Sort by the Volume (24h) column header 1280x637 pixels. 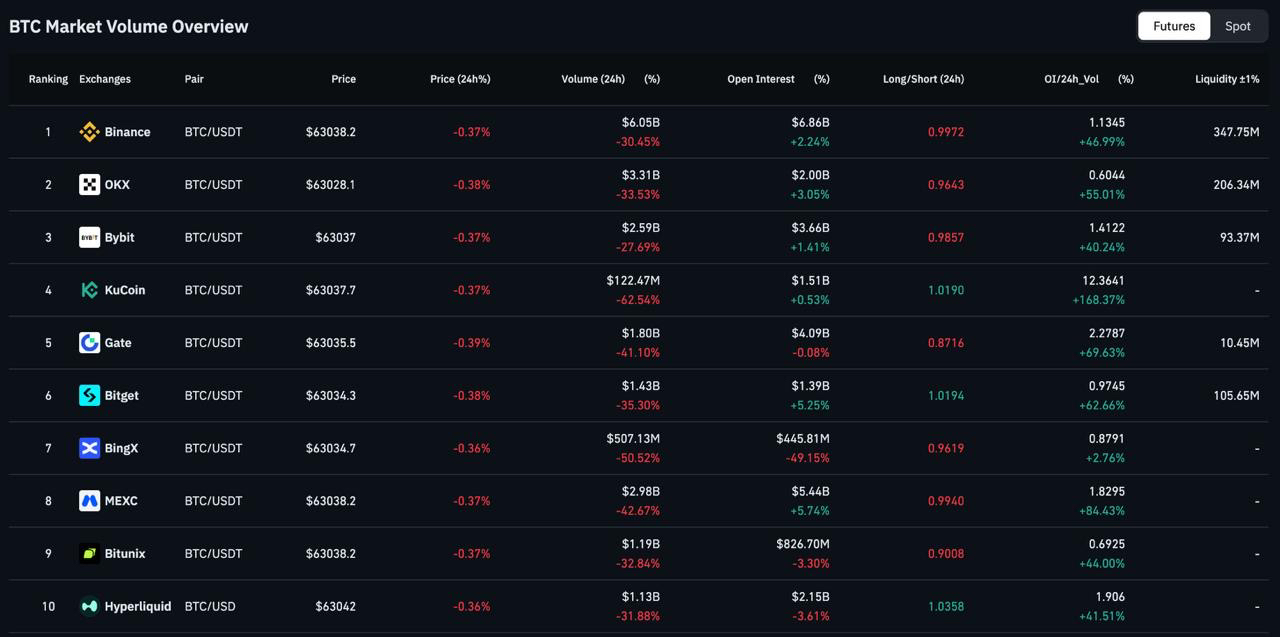tap(593, 79)
